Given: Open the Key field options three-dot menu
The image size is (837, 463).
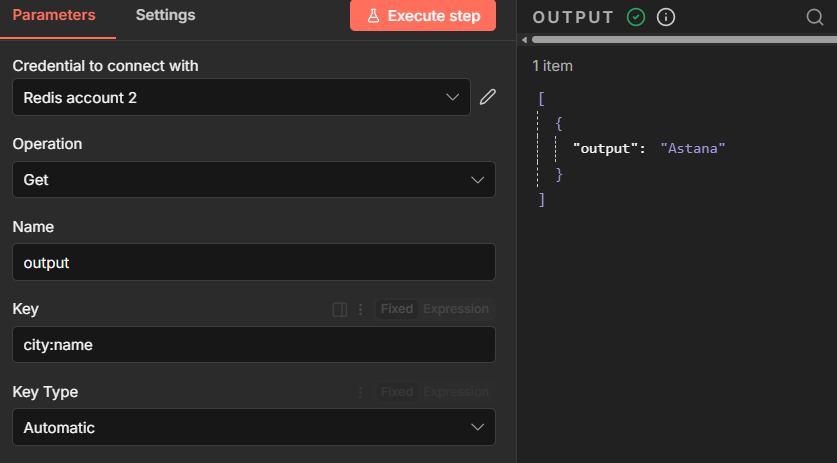Looking at the screenshot, I should pyautogui.click(x=360, y=309).
